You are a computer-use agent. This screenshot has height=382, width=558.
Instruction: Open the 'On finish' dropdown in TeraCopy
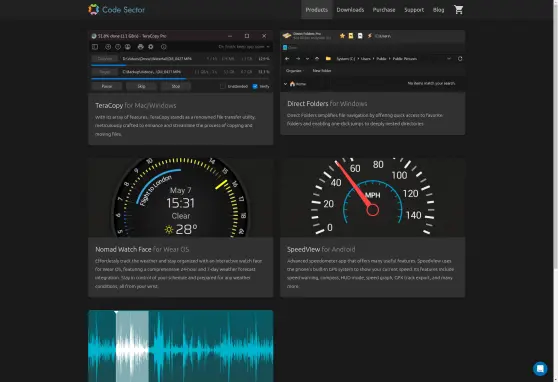click(x=244, y=47)
